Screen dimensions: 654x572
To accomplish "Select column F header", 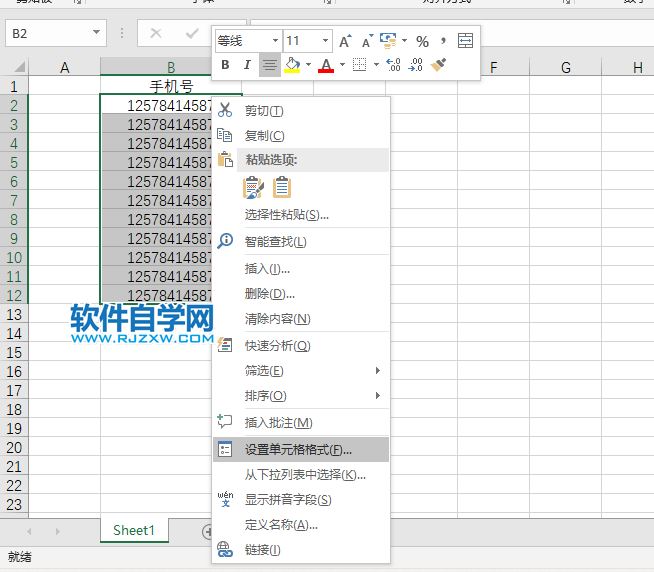I will click(x=494, y=67).
